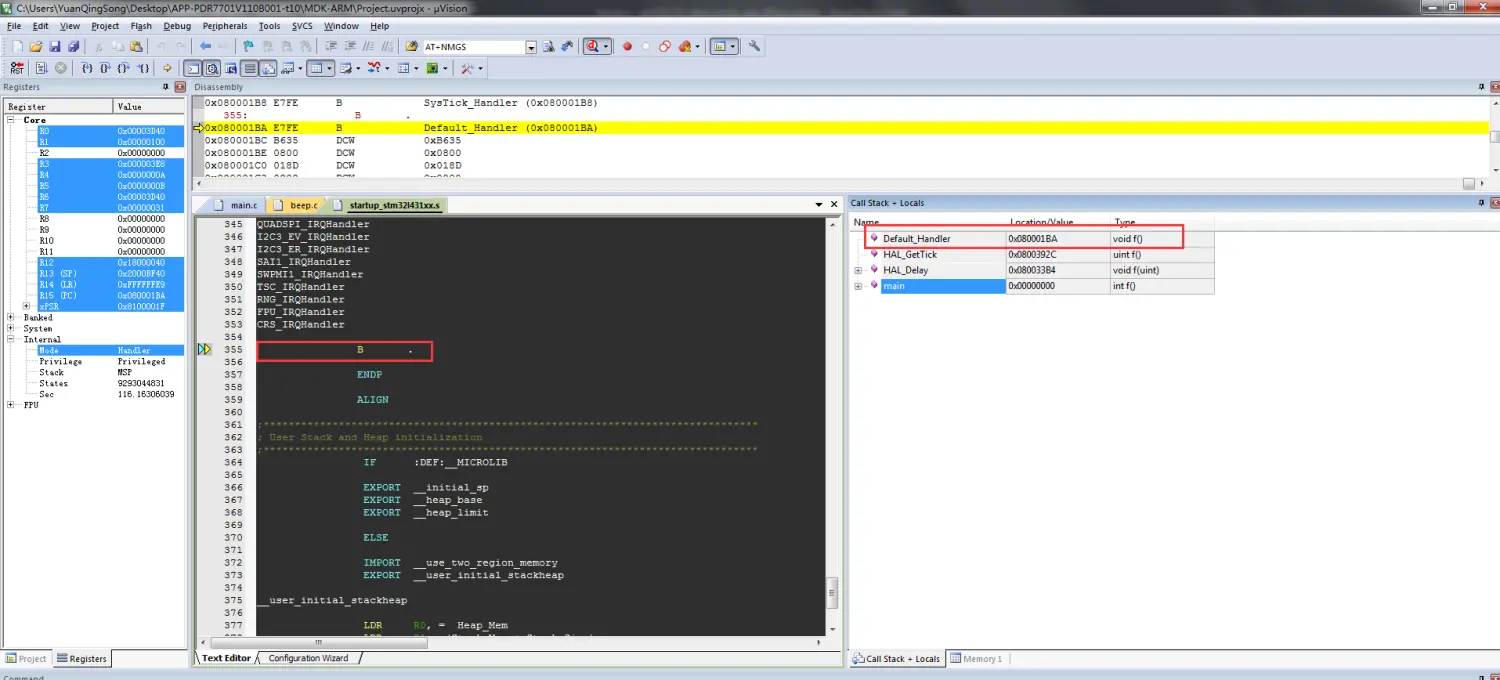Open the Peripherals menu
The height and width of the screenshot is (680, 1500).
224,26
